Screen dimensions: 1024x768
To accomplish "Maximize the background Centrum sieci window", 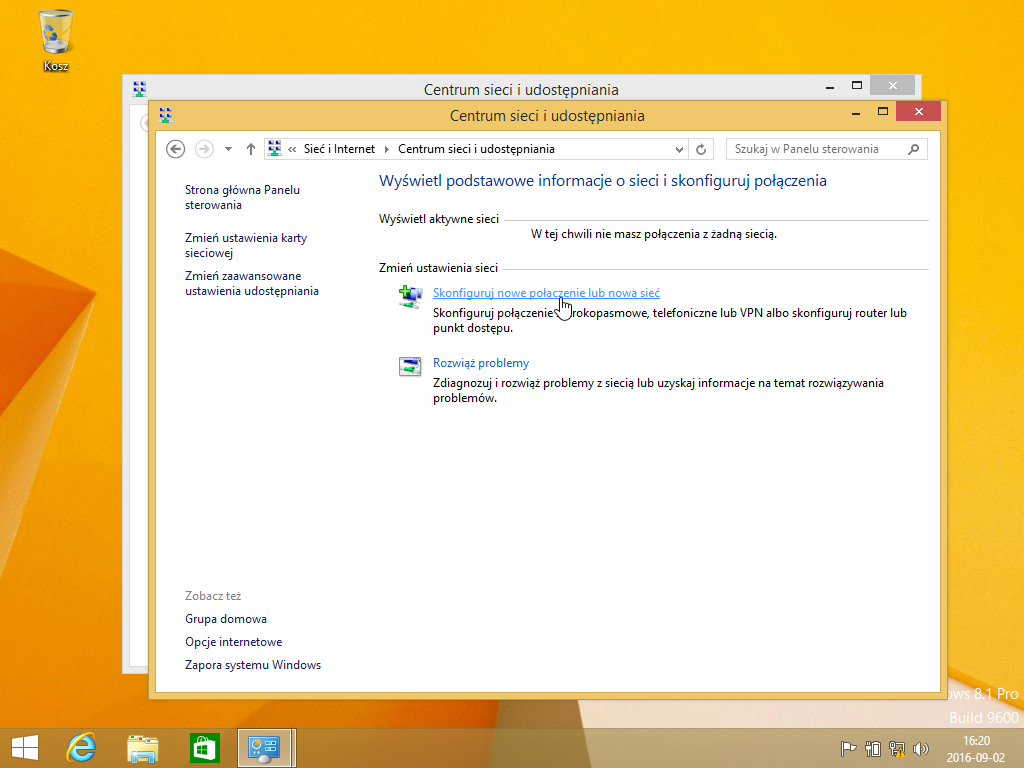I will click(x=857, y=86).
